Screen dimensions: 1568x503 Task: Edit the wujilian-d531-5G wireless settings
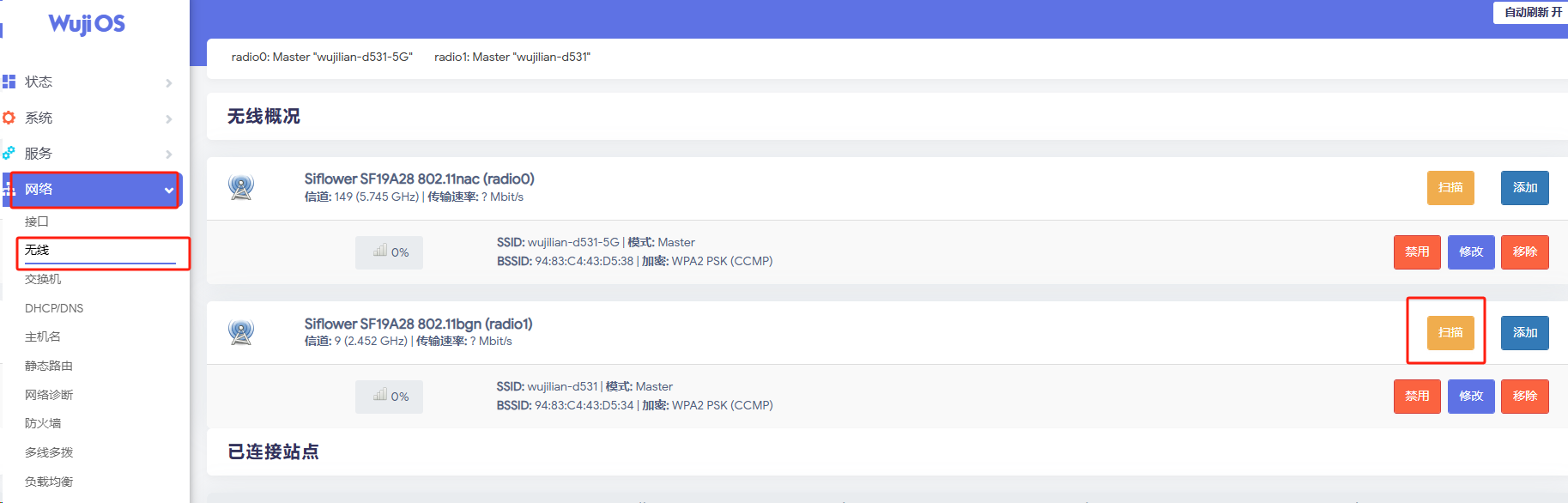(1470, 252)
